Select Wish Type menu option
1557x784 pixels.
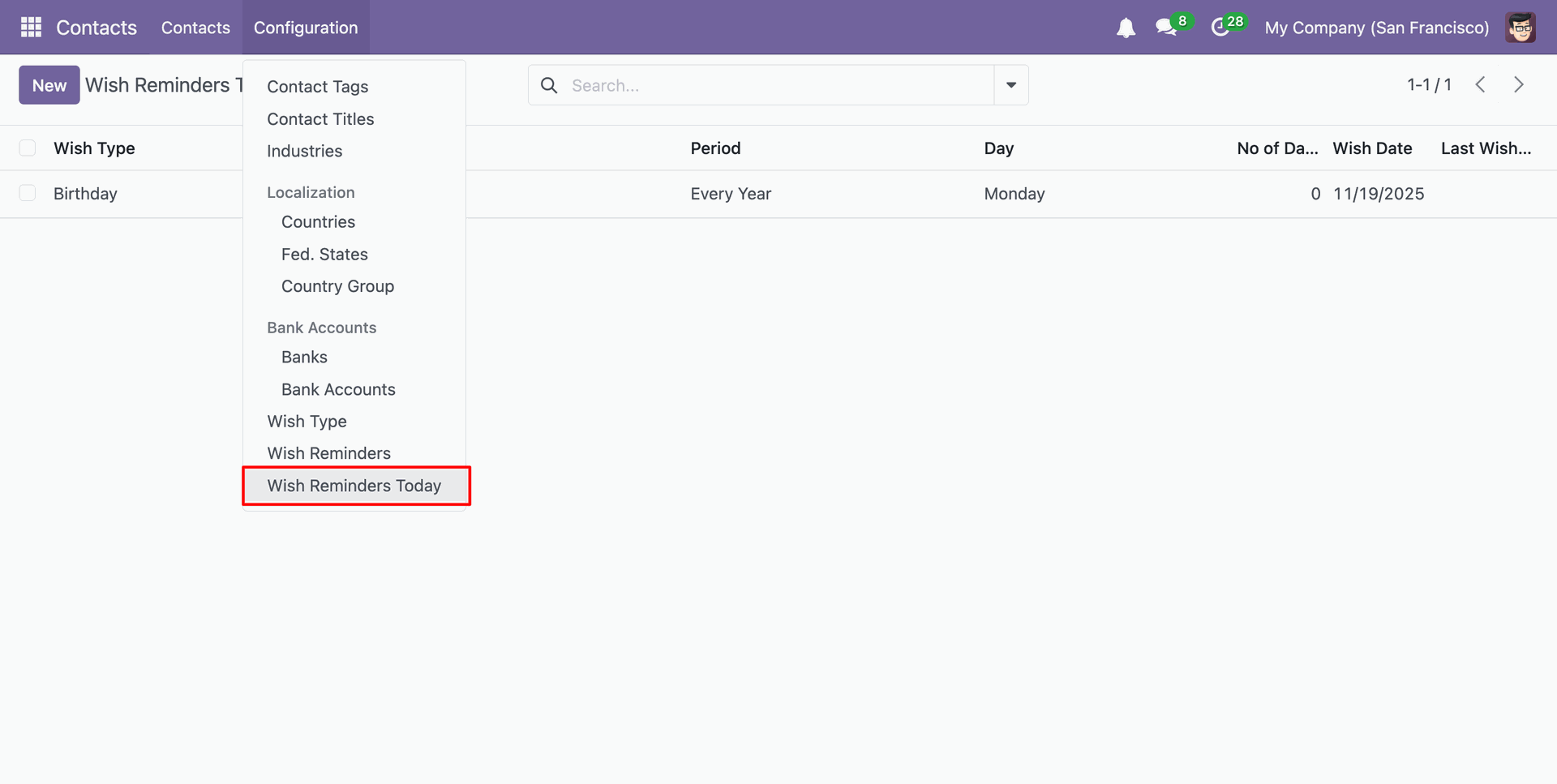point(307,422)
